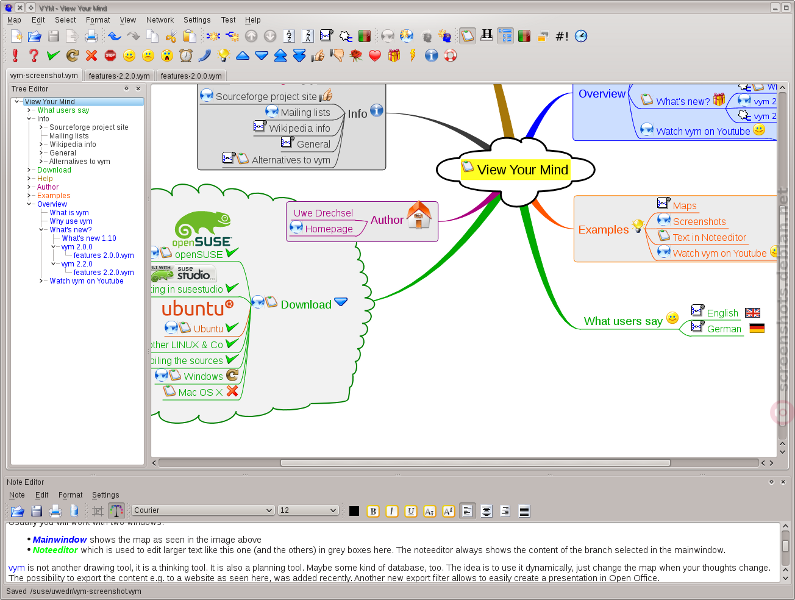Set the blue info flag
This screenshot has height=600, width=795.
click(x=431, y=55)
